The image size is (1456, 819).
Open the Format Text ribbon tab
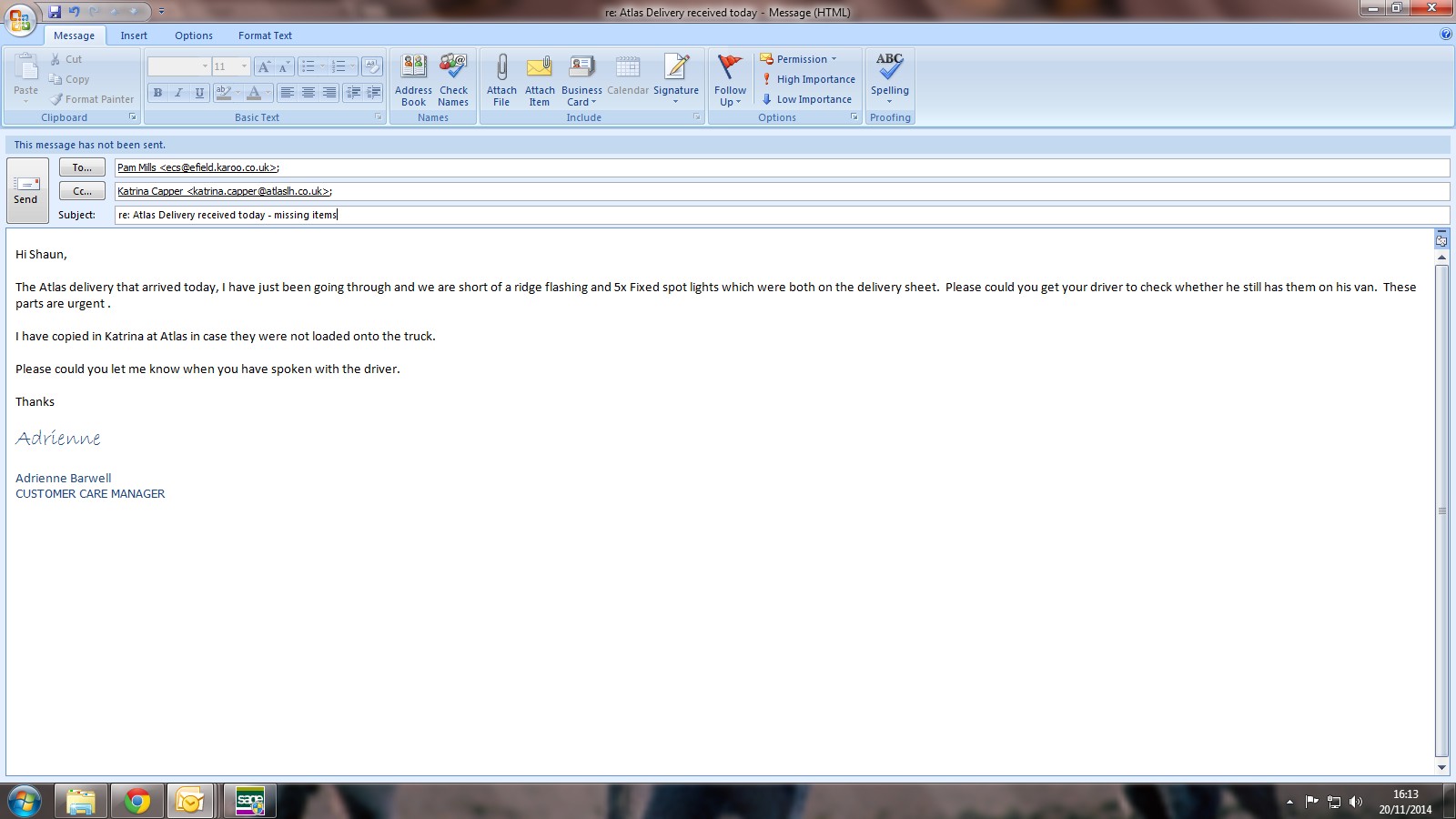pyautogui.click(x=265, y=35)
